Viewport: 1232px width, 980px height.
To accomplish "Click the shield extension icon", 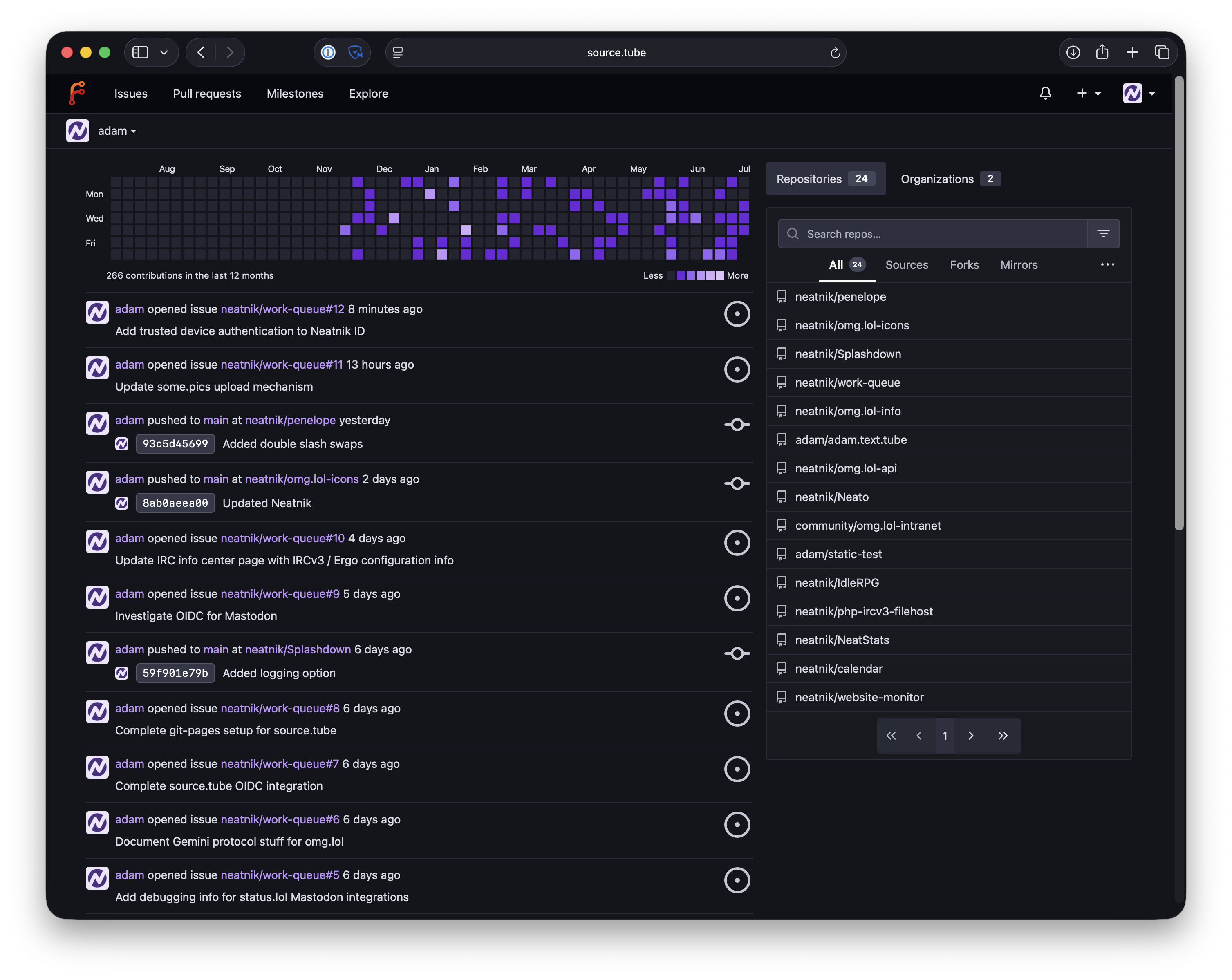I will (x=356, y=53).
